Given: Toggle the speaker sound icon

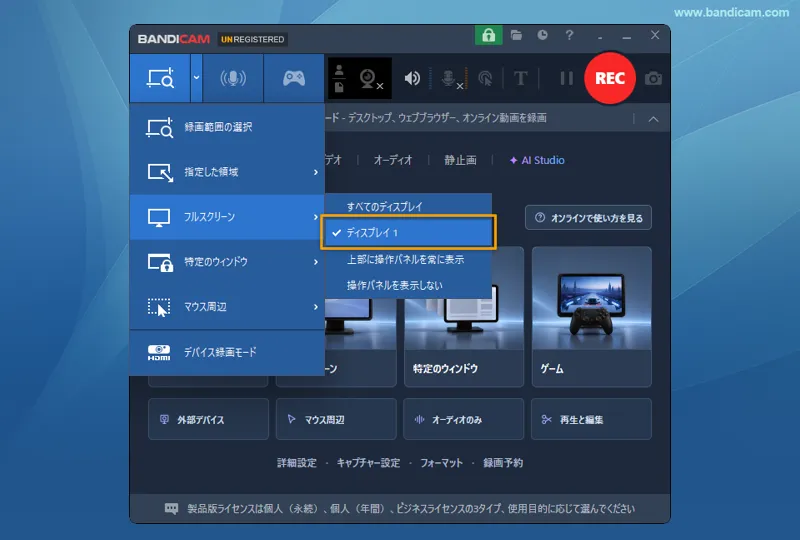Looking at the screenshot, I should 412,78.
